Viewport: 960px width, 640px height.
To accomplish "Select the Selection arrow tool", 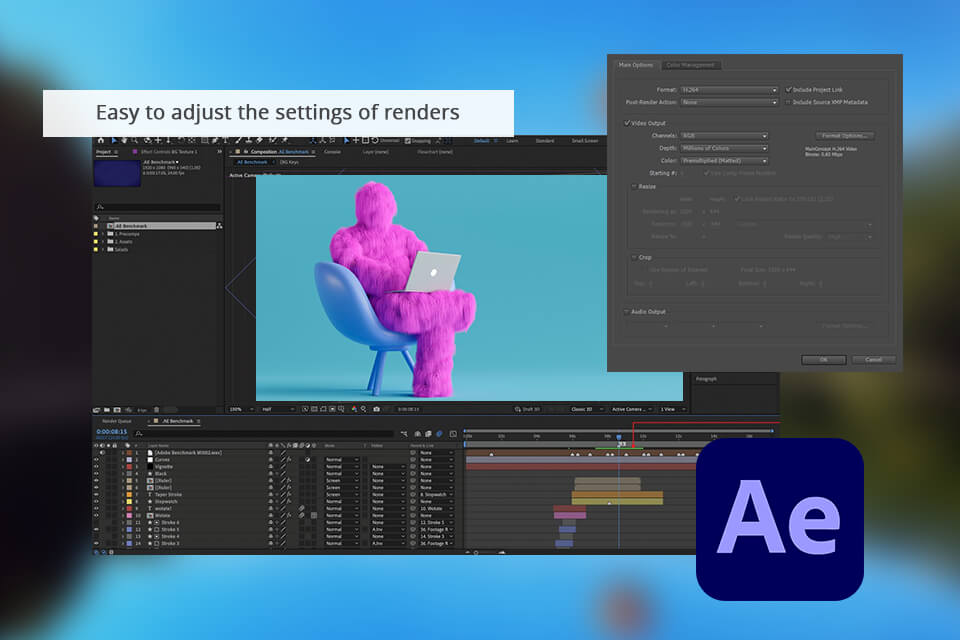I will (114, 140).
